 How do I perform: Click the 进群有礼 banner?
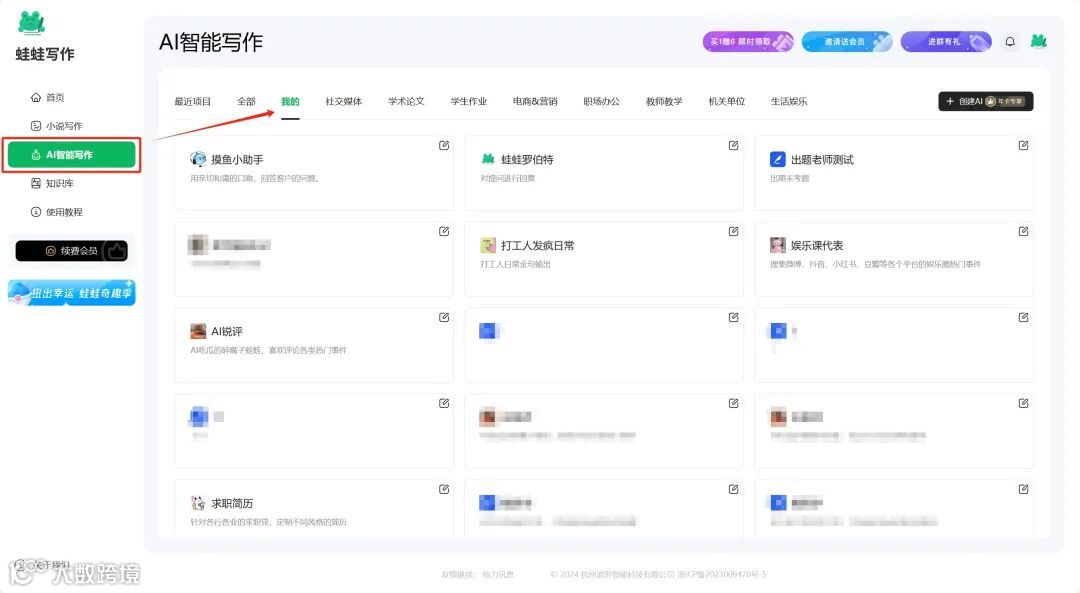[946, 42]
